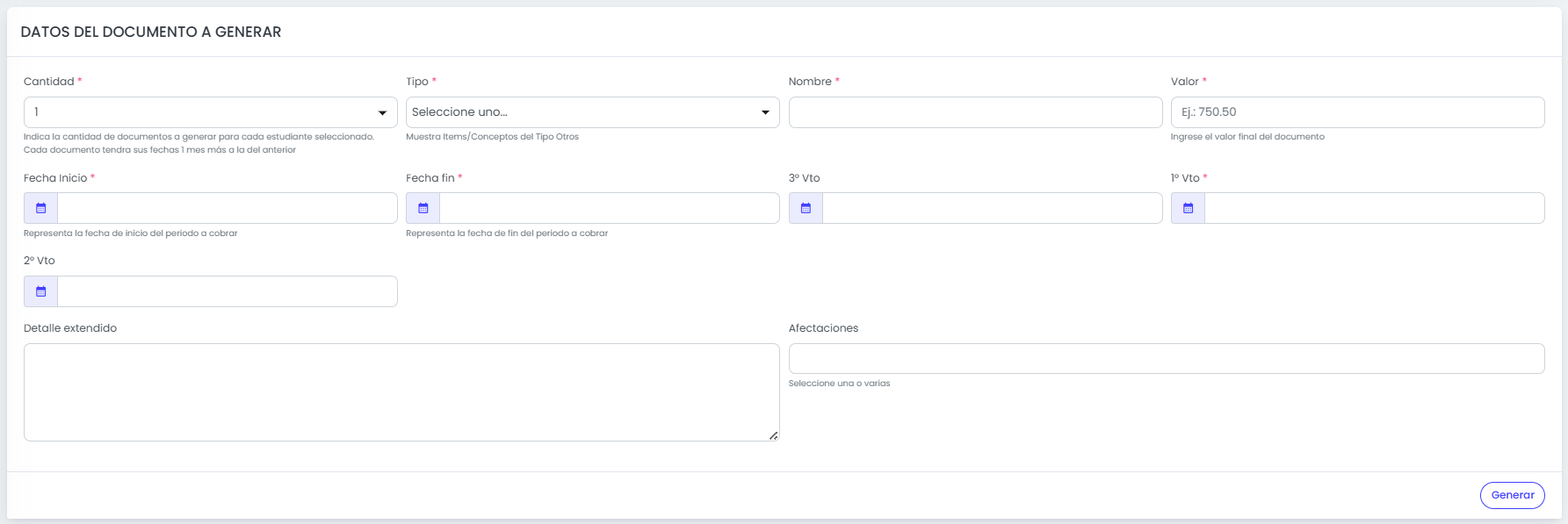Open the Afectaciones multi-select field
This screenshot has height=524, width=1568.
click(x=1167, y=358)
